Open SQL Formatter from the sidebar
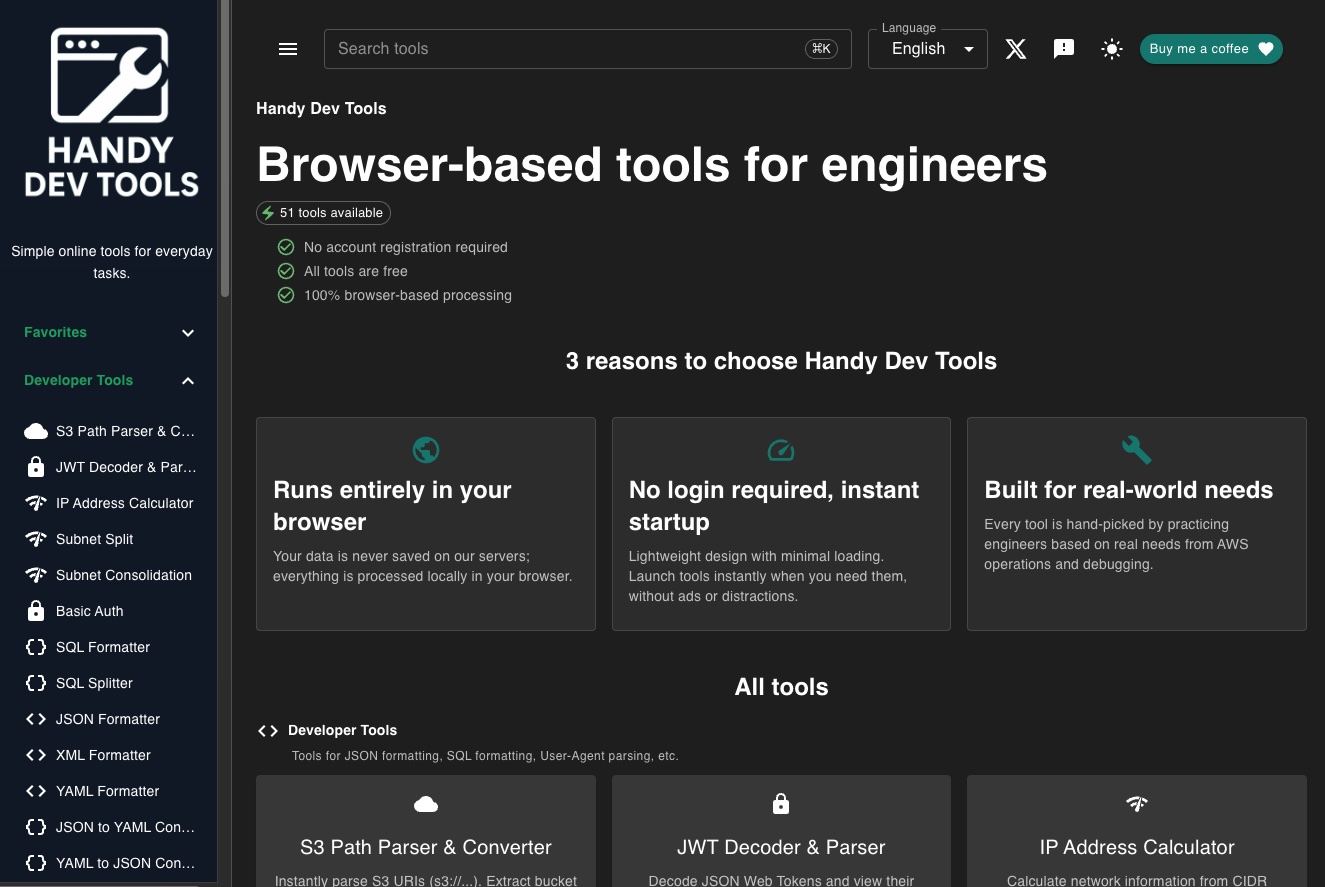Image resolution: width=1325 pixels, height=887 pixels. point(103,647)
